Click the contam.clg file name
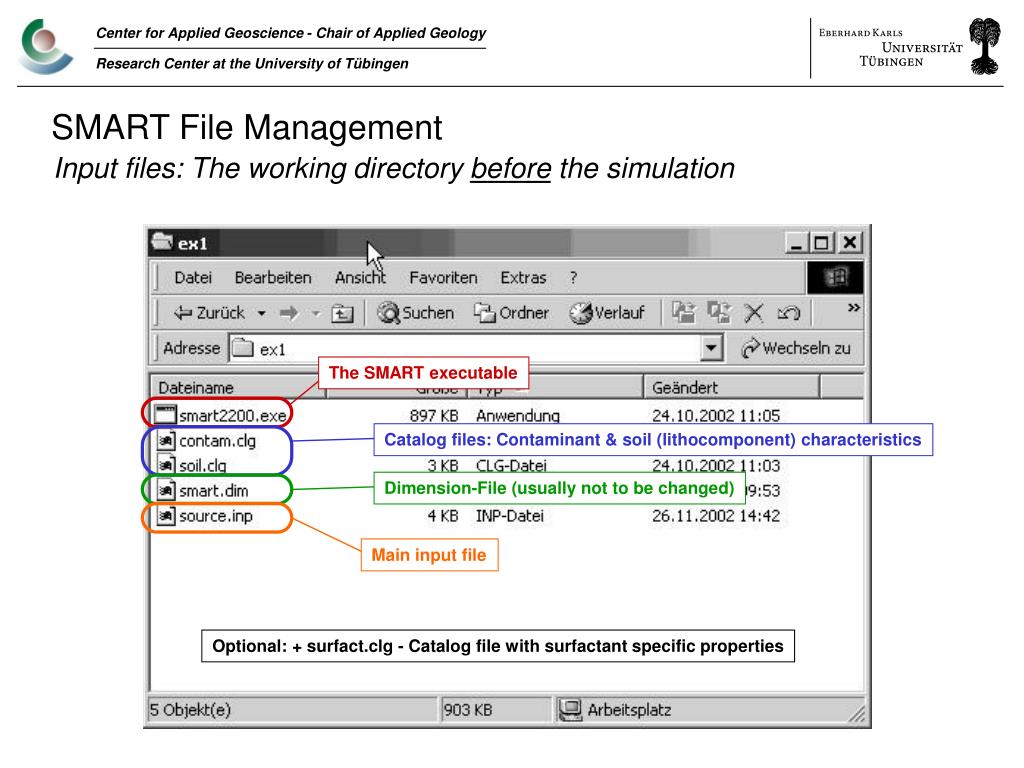Screen dimensions: 1024x768 pyautogui.click(x=217, y=441)
